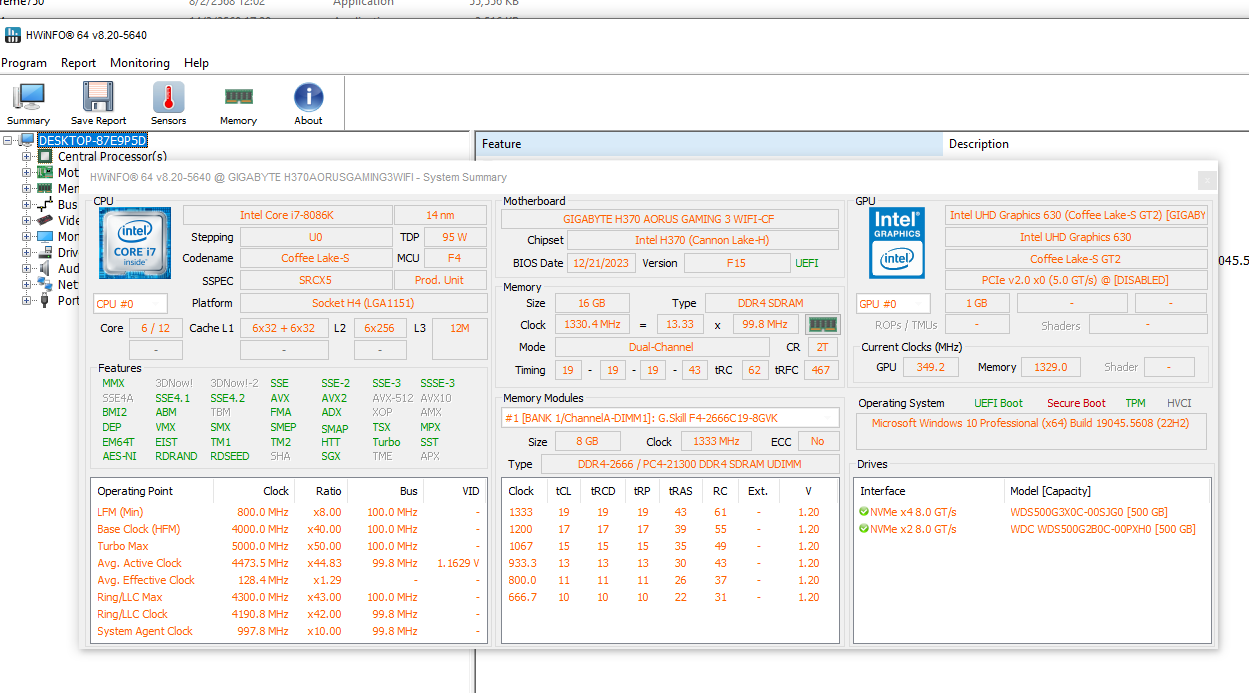The width and height of the screenshot is (1249, 693).
Task: Click the WDC WDS500G2B0C-00PXH0 drive model
Action: pos(1103,529)
